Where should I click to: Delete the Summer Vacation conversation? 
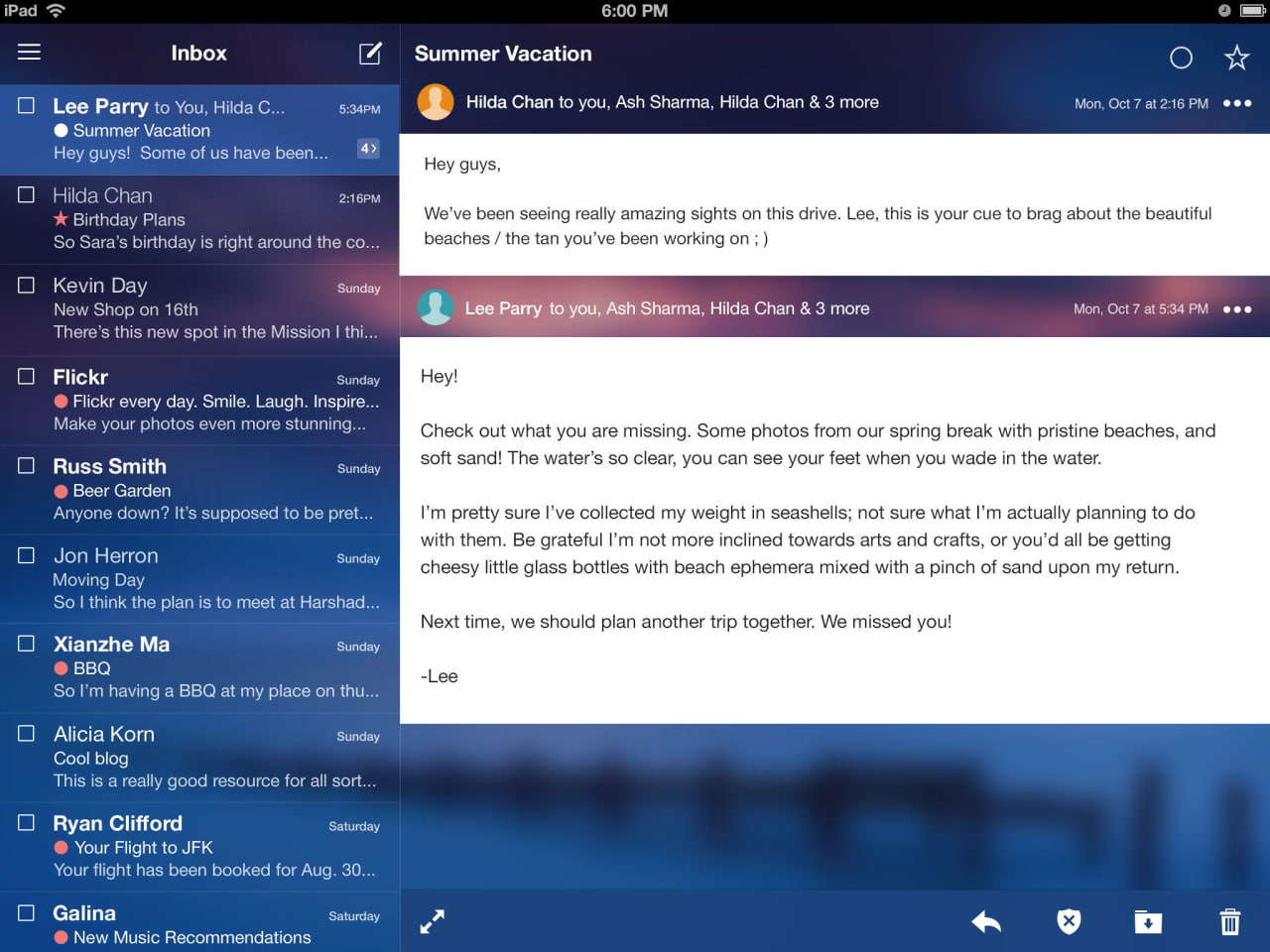click(1228, 921)
